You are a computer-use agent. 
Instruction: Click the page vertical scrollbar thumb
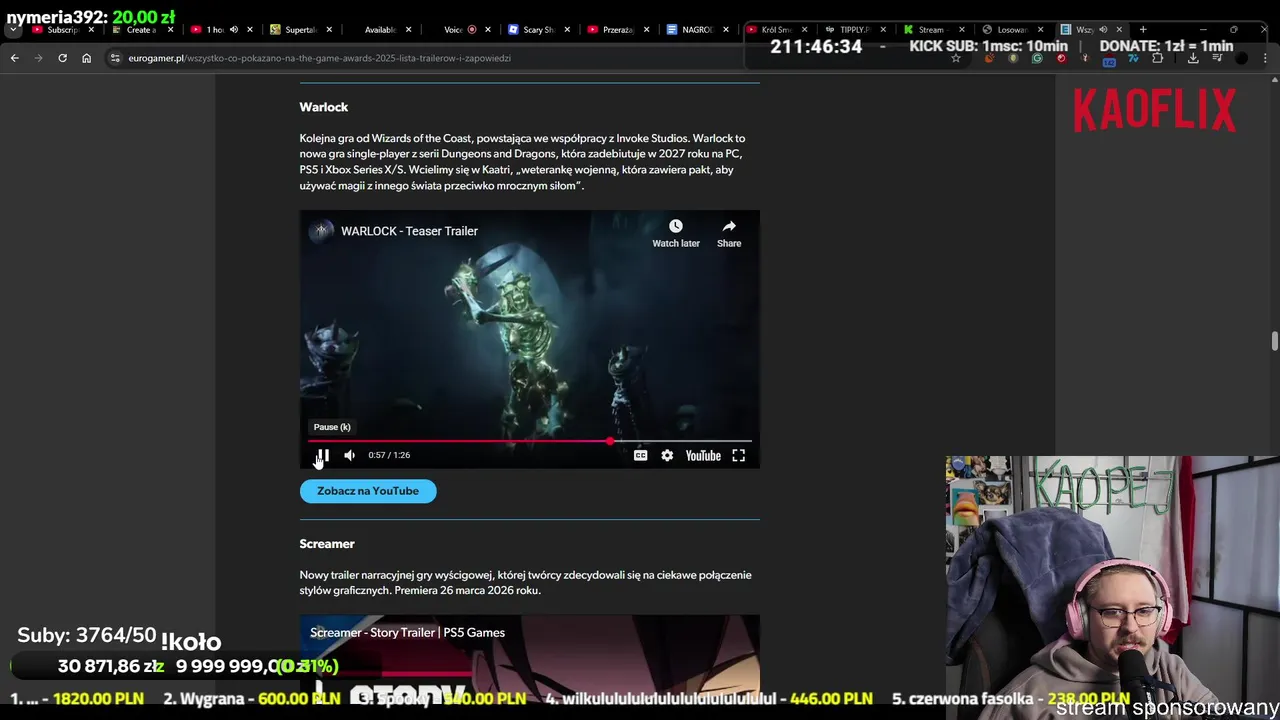(x=1274, y=341)
